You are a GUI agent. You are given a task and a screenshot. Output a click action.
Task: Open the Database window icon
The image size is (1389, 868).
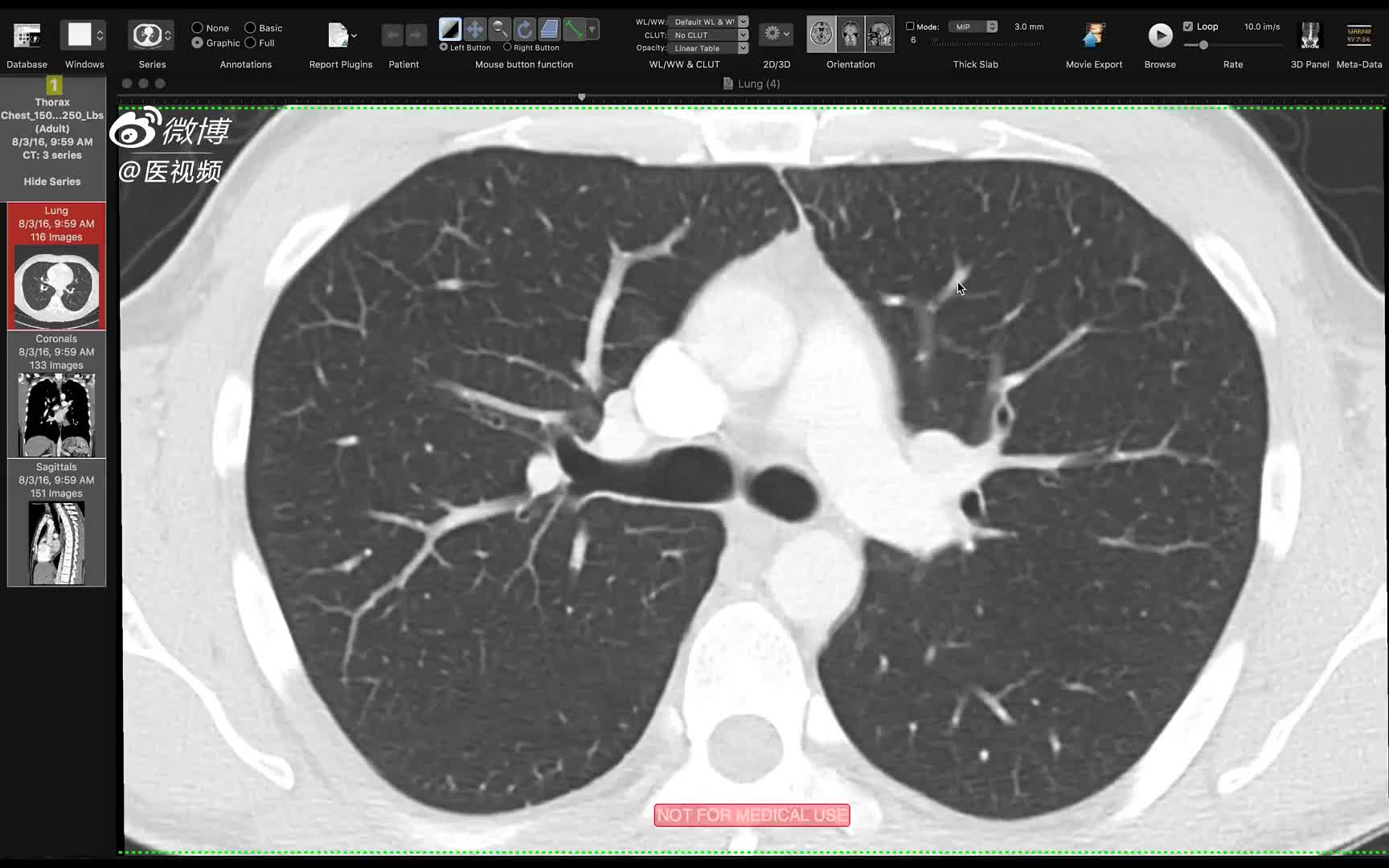pos(27,35)
